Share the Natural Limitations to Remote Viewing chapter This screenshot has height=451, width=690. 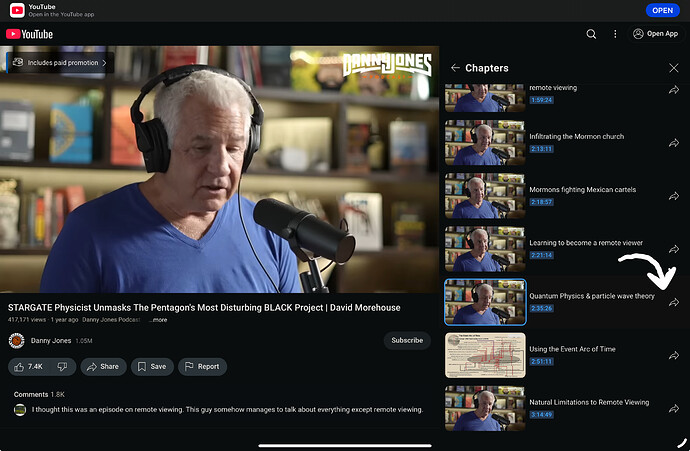pyautogui.click(x=674, y=409)
